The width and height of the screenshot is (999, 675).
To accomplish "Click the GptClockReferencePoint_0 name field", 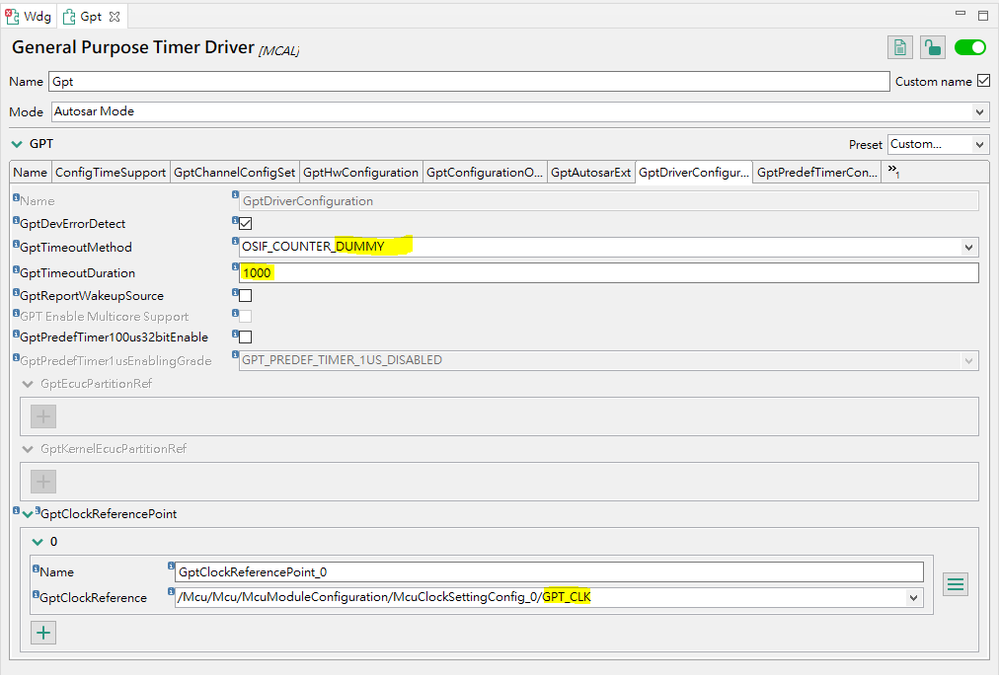I will coord(549,572).
